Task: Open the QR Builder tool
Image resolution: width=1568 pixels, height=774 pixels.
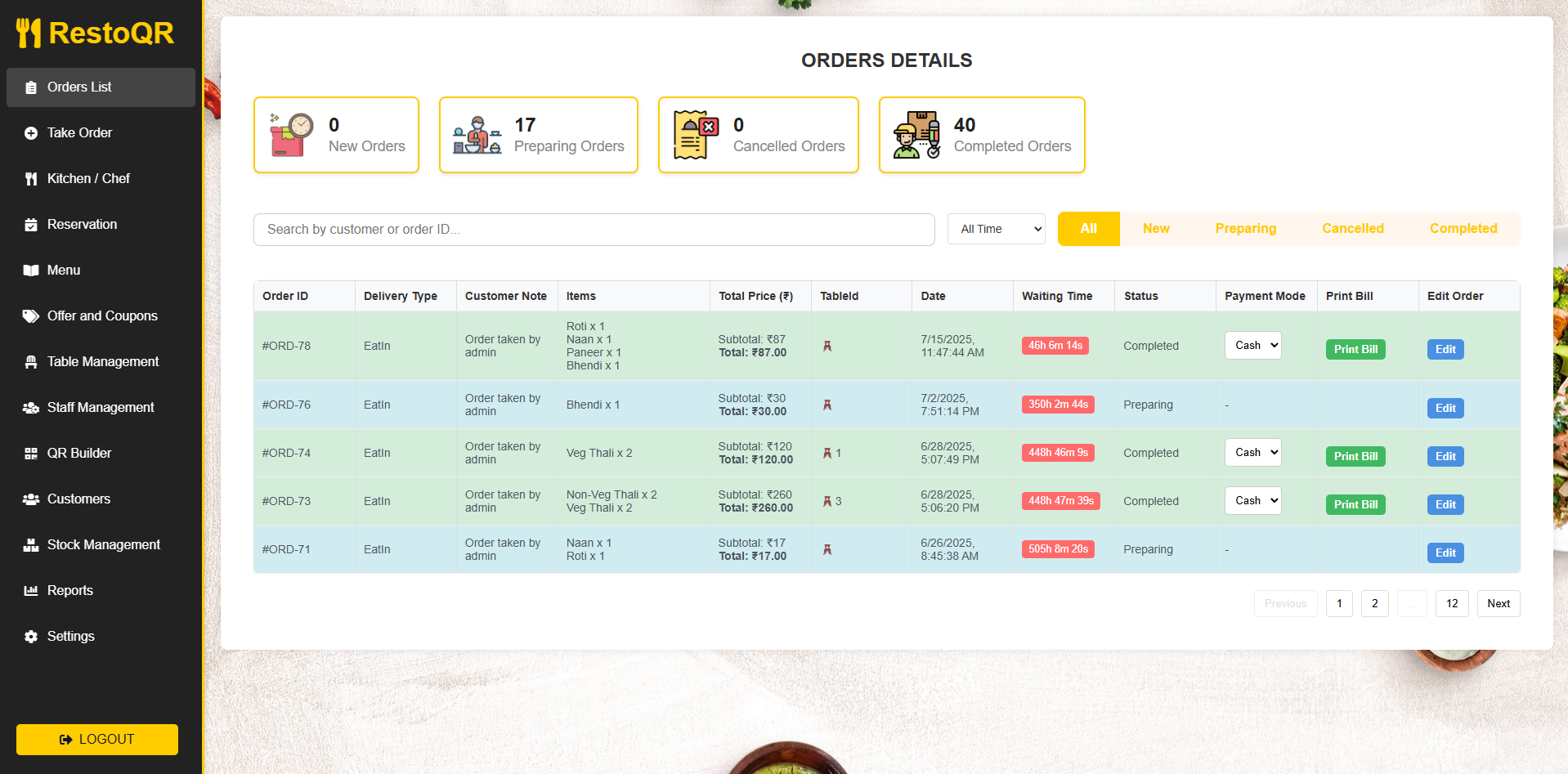Action: click(78, 453)
